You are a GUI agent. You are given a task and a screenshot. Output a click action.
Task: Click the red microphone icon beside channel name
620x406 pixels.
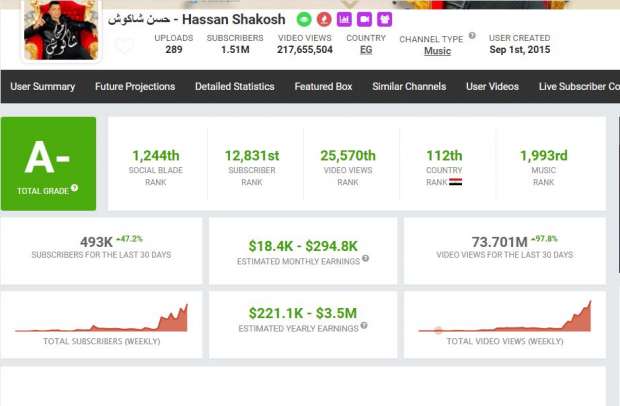324,19
